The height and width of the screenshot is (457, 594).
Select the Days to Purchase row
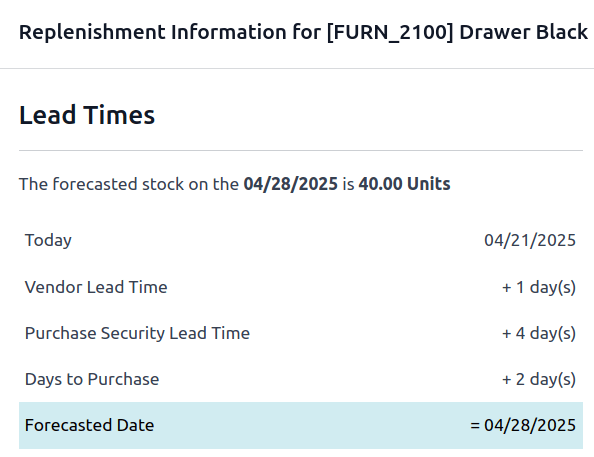[301, 379]
